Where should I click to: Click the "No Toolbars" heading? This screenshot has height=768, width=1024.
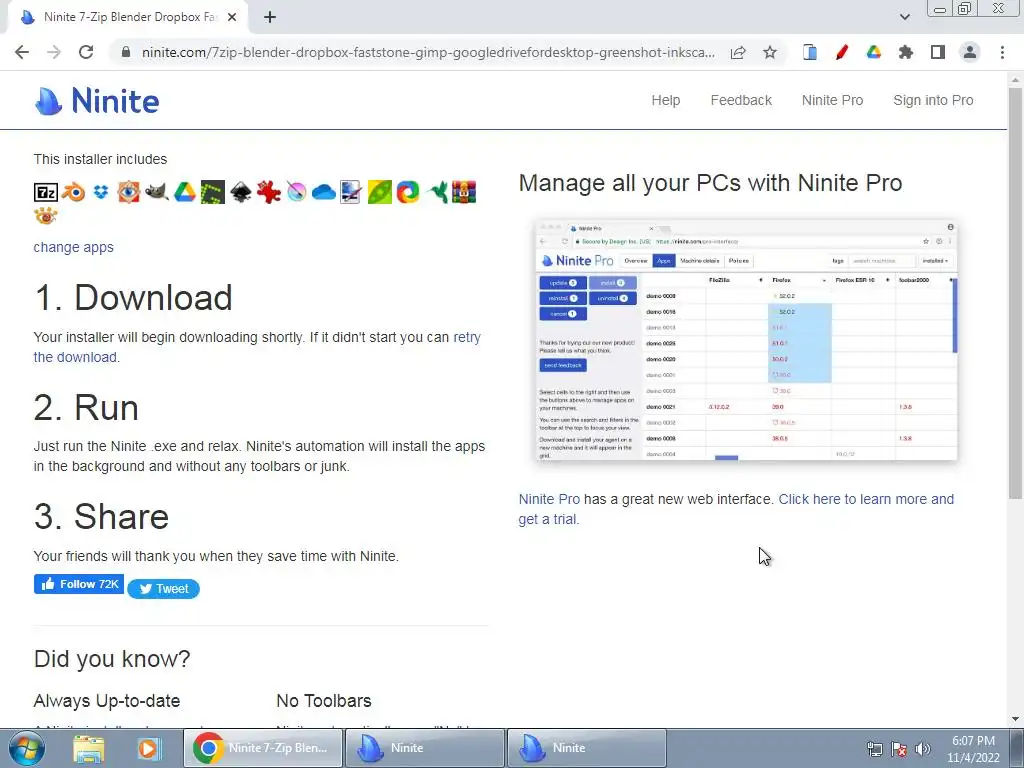[324, 701]
